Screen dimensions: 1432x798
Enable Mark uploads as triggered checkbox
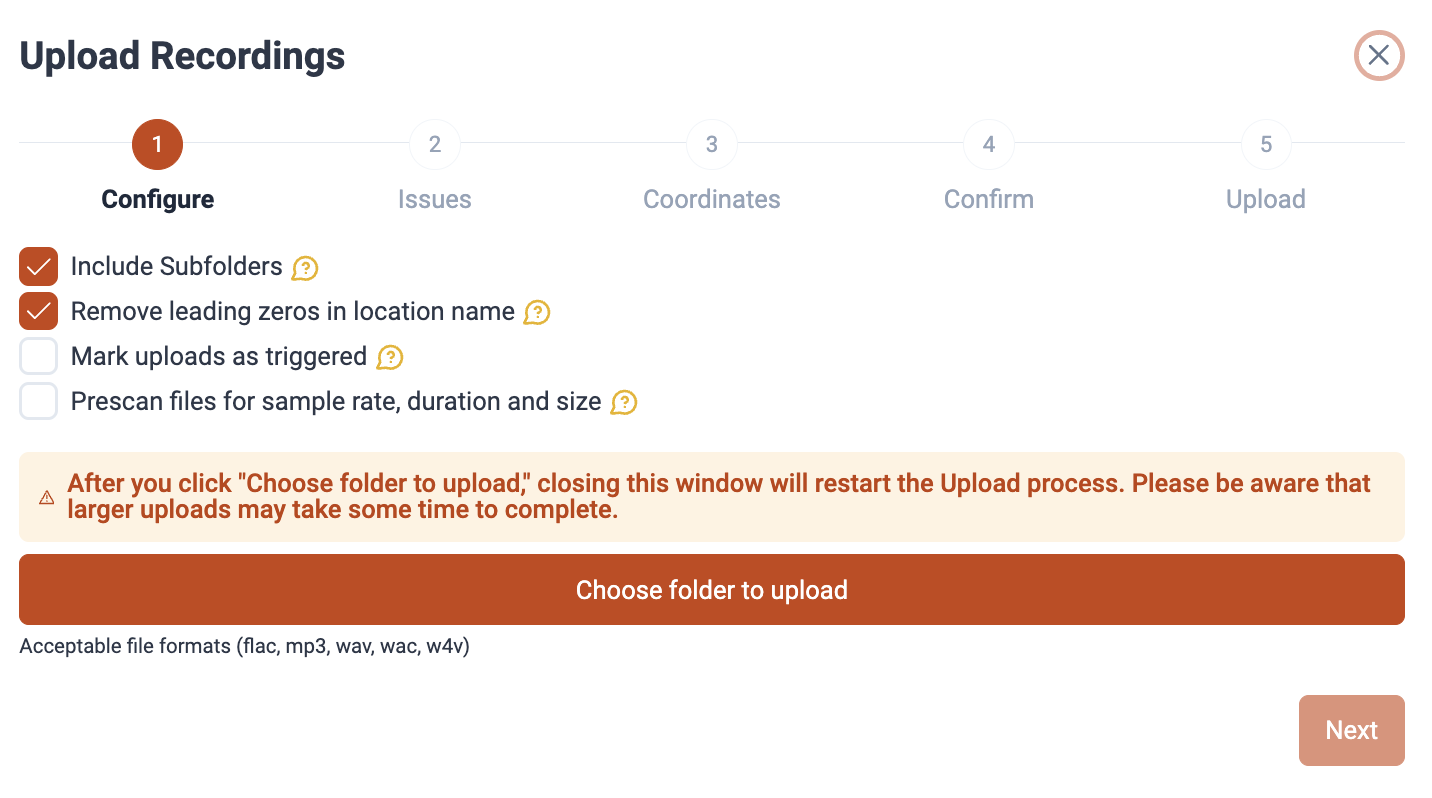point(39,356)
